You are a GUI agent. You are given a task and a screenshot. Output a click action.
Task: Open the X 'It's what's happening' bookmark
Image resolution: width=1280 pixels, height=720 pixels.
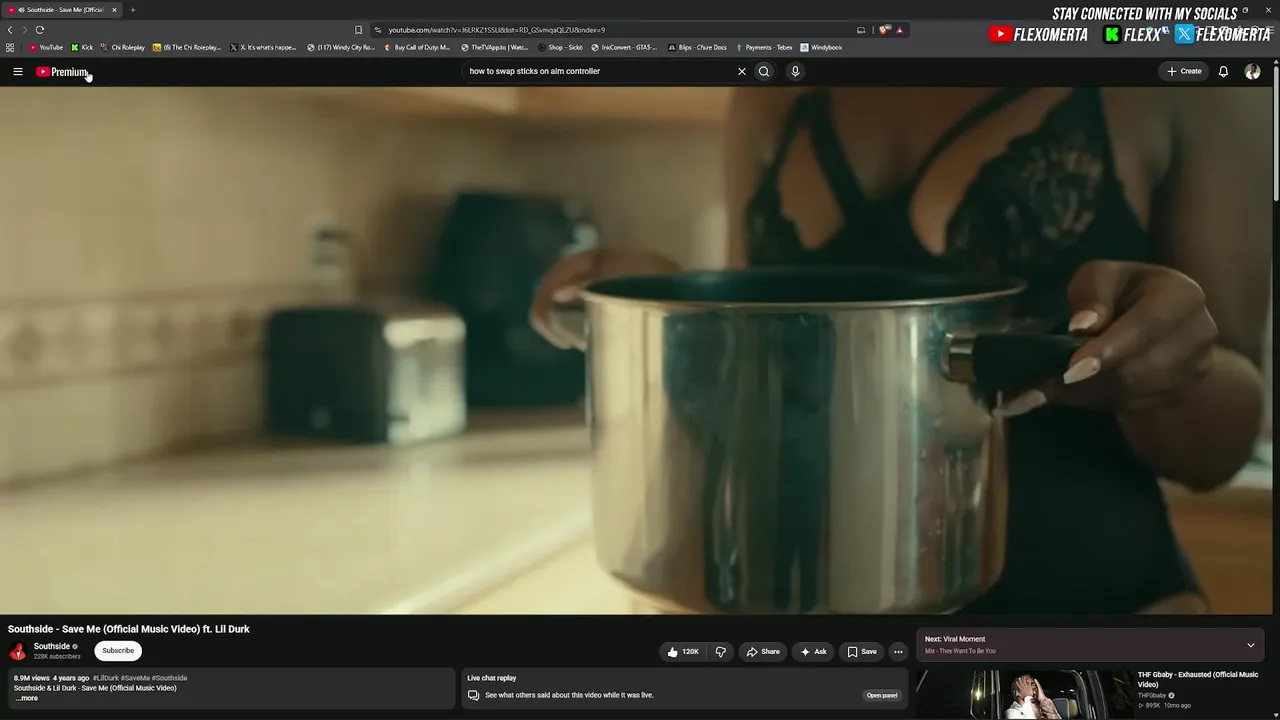(263, 47)
